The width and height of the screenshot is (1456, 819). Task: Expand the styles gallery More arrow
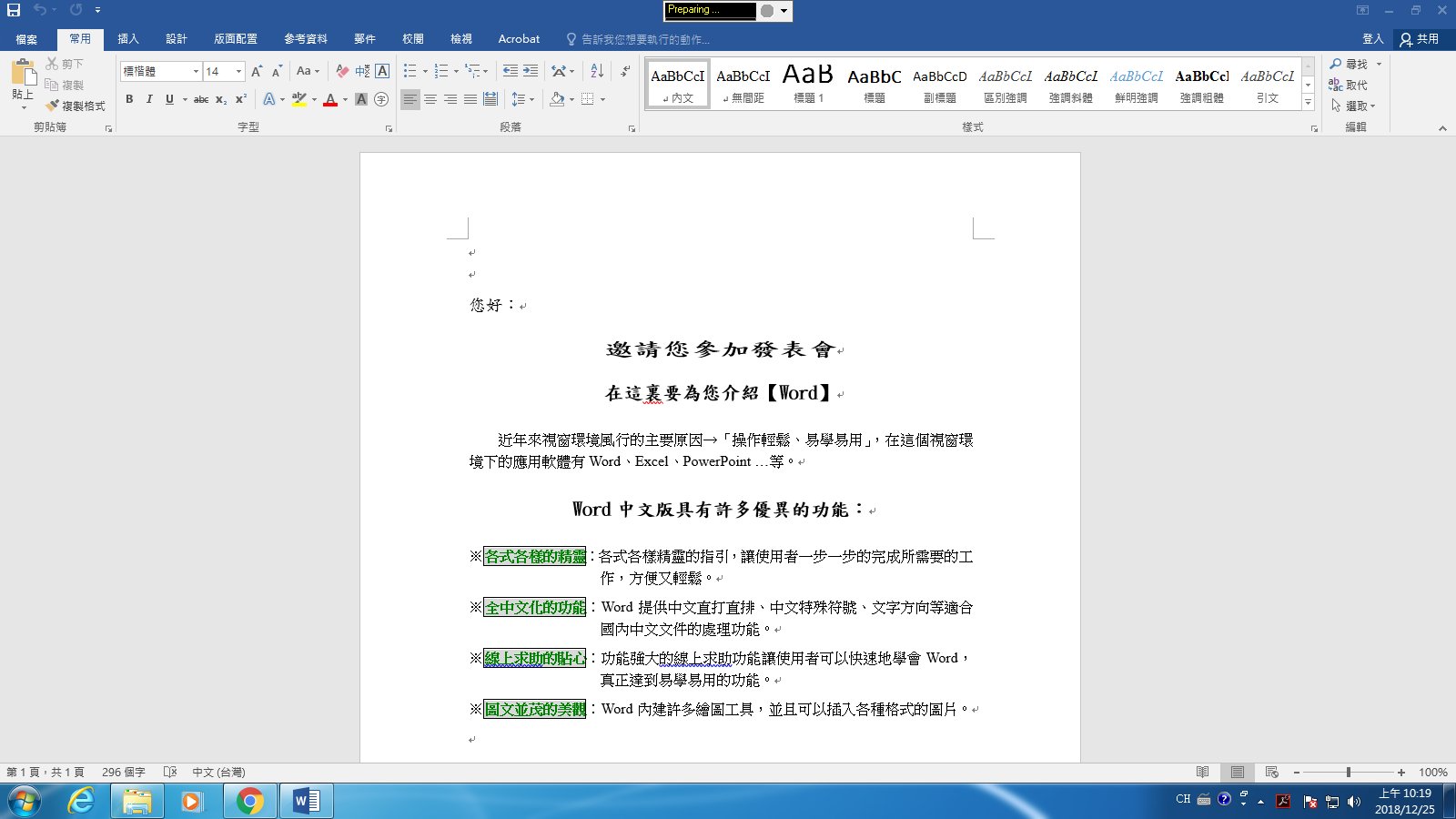1308,102
